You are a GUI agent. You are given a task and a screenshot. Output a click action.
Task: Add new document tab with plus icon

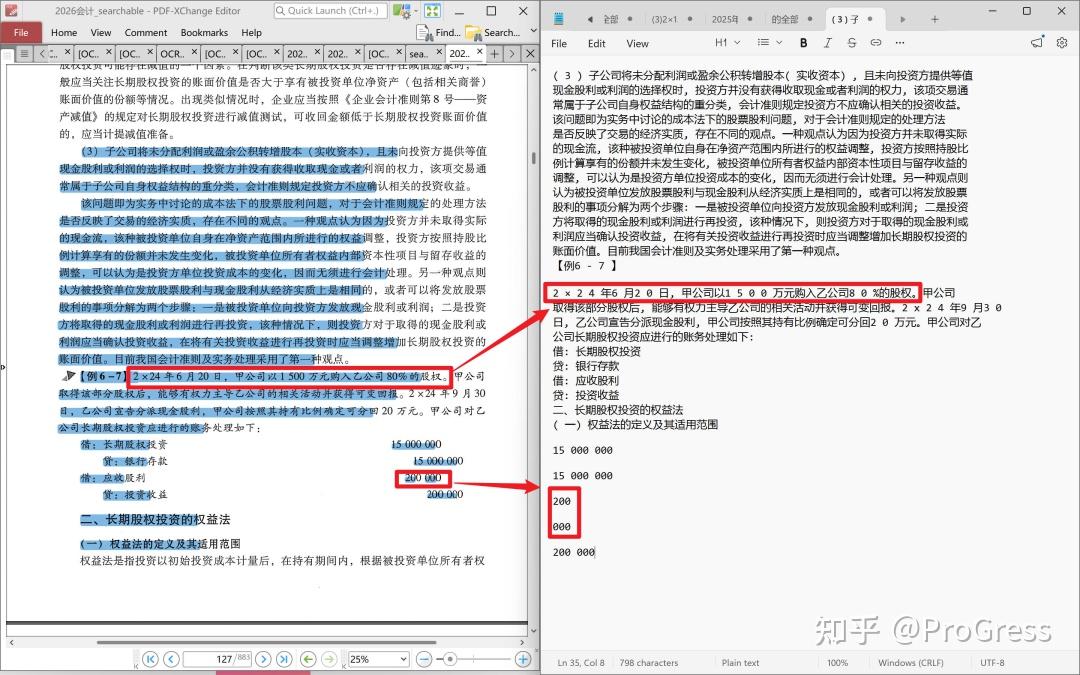[495, 53]
